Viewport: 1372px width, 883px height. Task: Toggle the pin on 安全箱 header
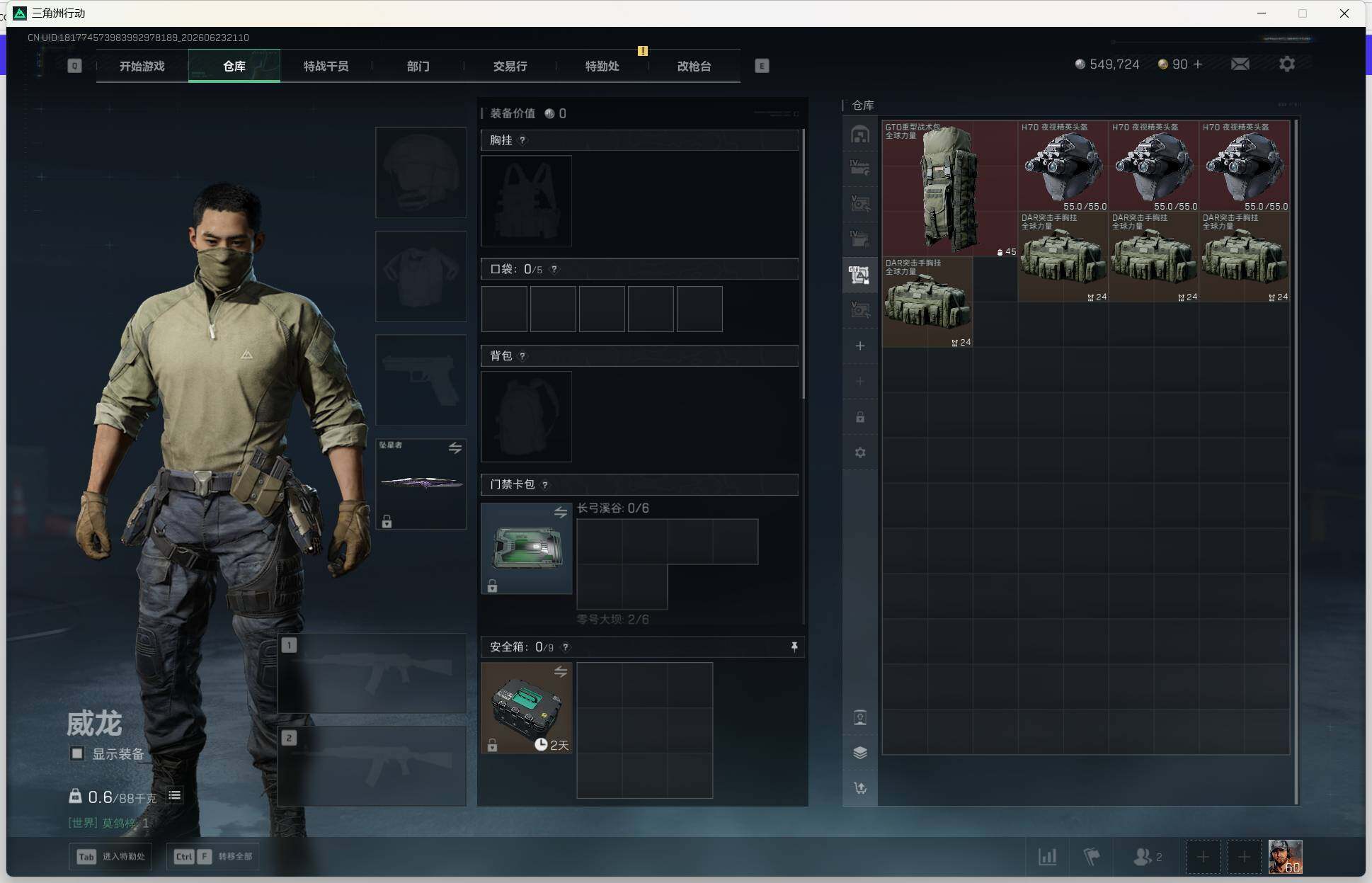794,647
